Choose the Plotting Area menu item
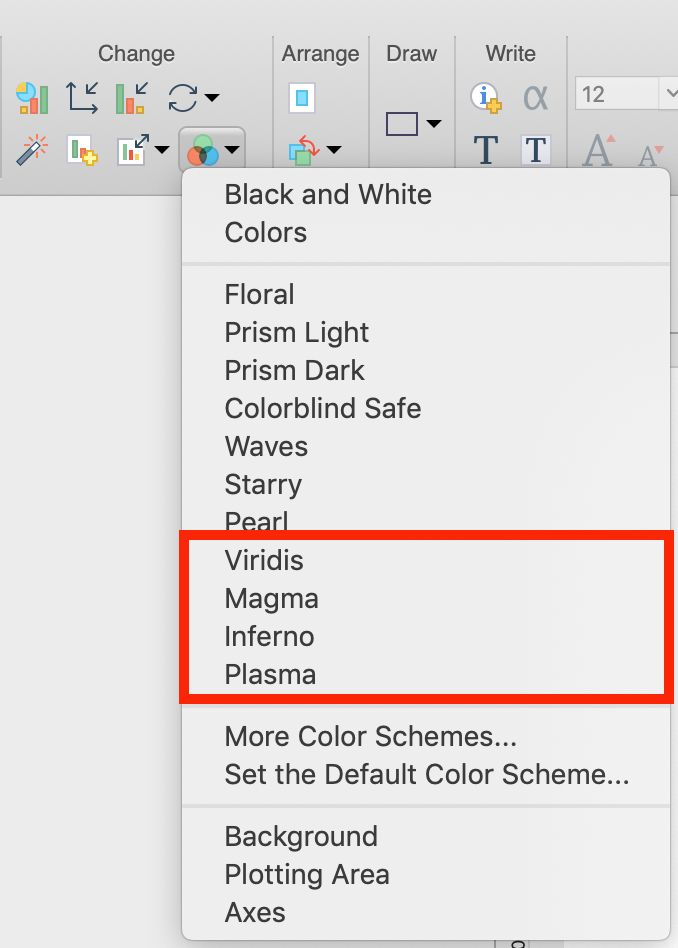Viewport: 678px width, 948px height. (x=307, y=874)
